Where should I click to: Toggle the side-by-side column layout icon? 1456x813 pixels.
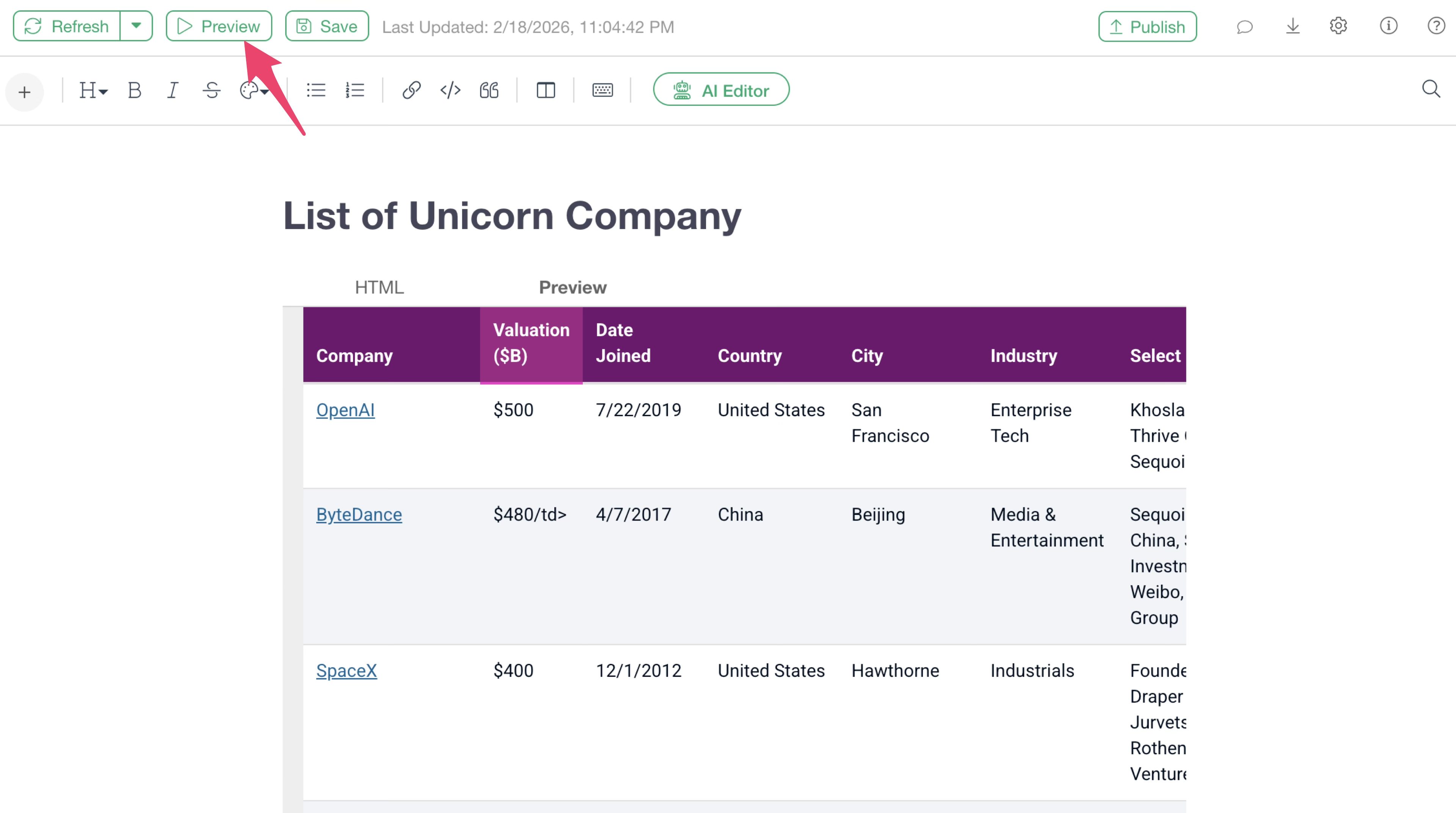click(546, 91)
